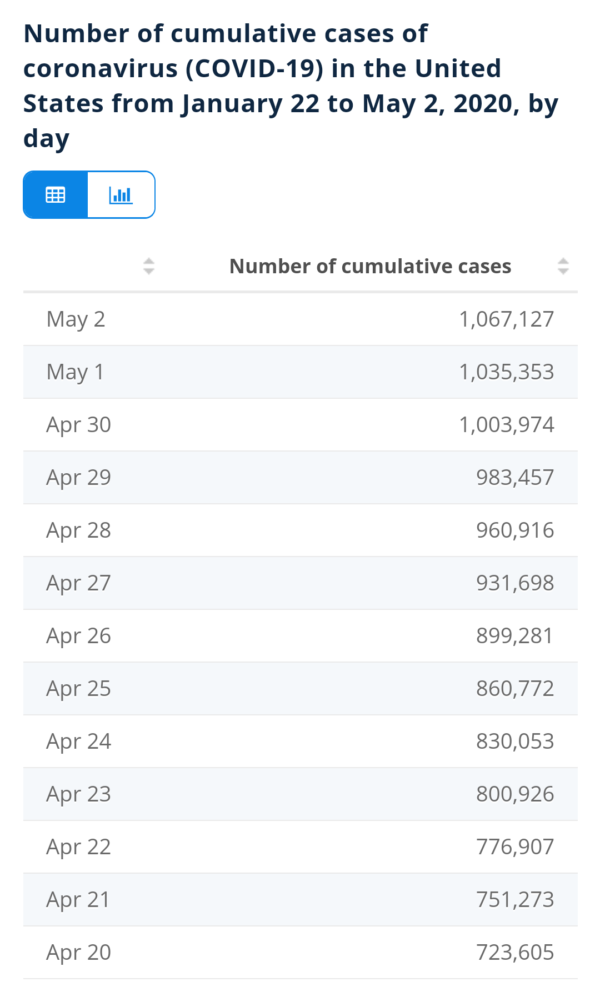Click value 983,457 for Apr 29
The image size is (600, 1002).
point(514,478)
